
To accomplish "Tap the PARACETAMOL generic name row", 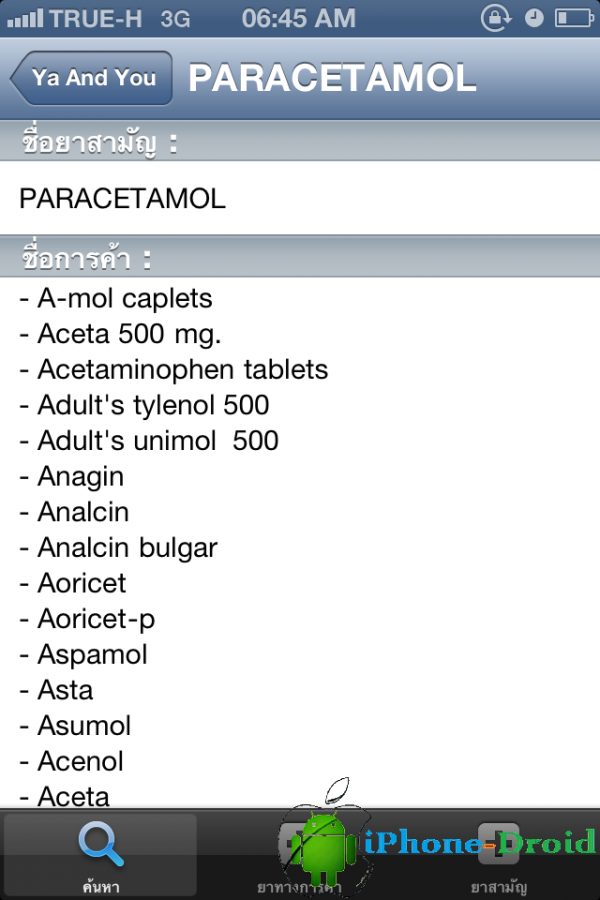I will point(300,198).
